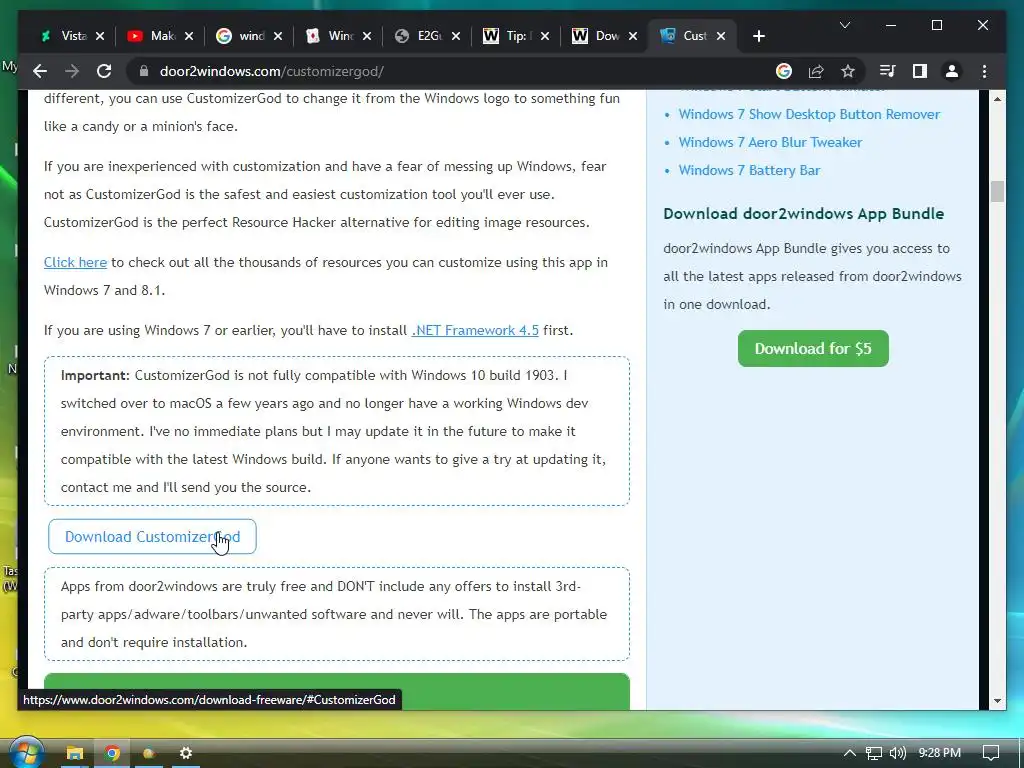The image size is (1024, 768).
Task: Click the vertical scrollbar thumb
Action: pyautogui.click(x=997, y=191)
